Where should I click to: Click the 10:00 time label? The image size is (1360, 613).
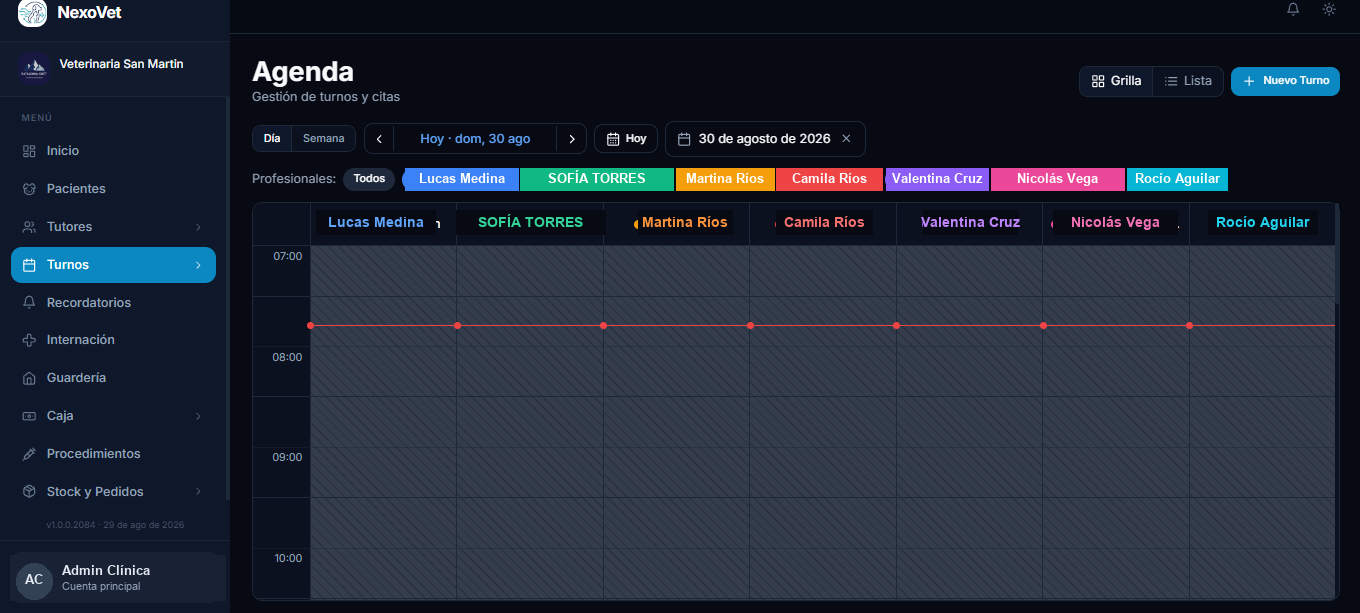(288, 558)
